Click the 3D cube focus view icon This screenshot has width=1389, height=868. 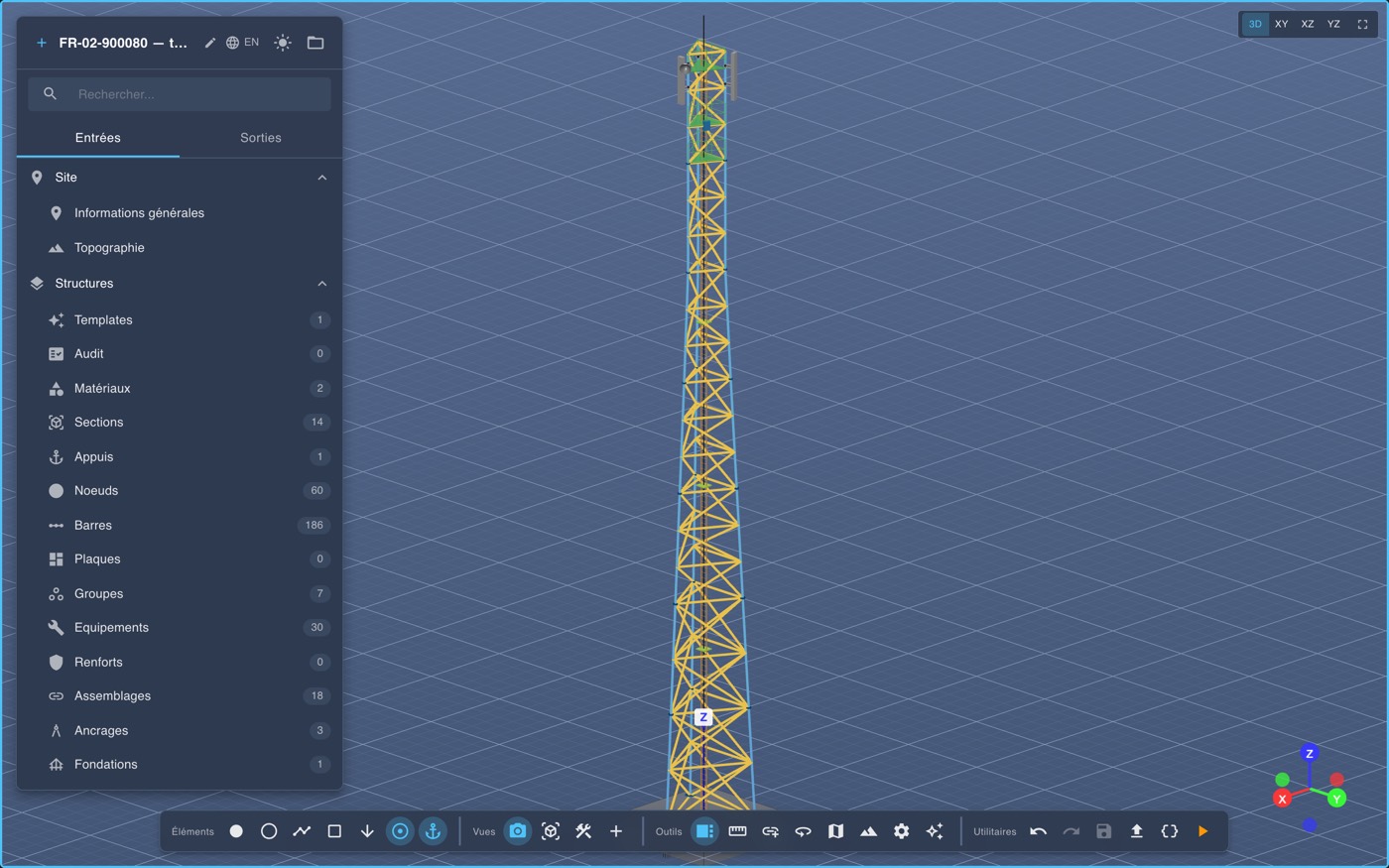pyautogui.click(x=551, y=831)
